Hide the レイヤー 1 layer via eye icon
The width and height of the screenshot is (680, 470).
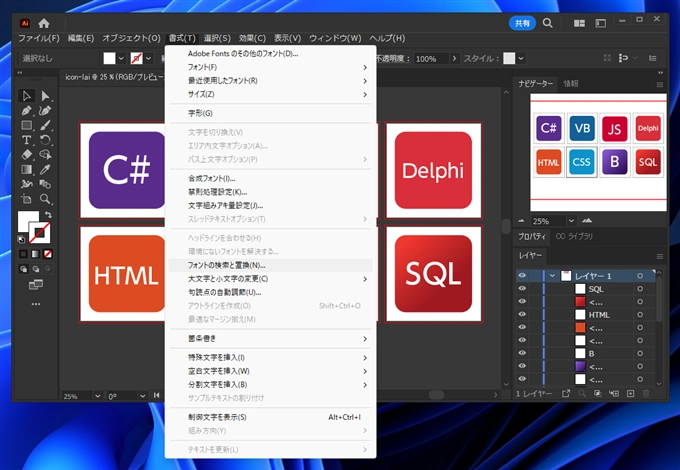pyautogui.click(x=522, y=275)
